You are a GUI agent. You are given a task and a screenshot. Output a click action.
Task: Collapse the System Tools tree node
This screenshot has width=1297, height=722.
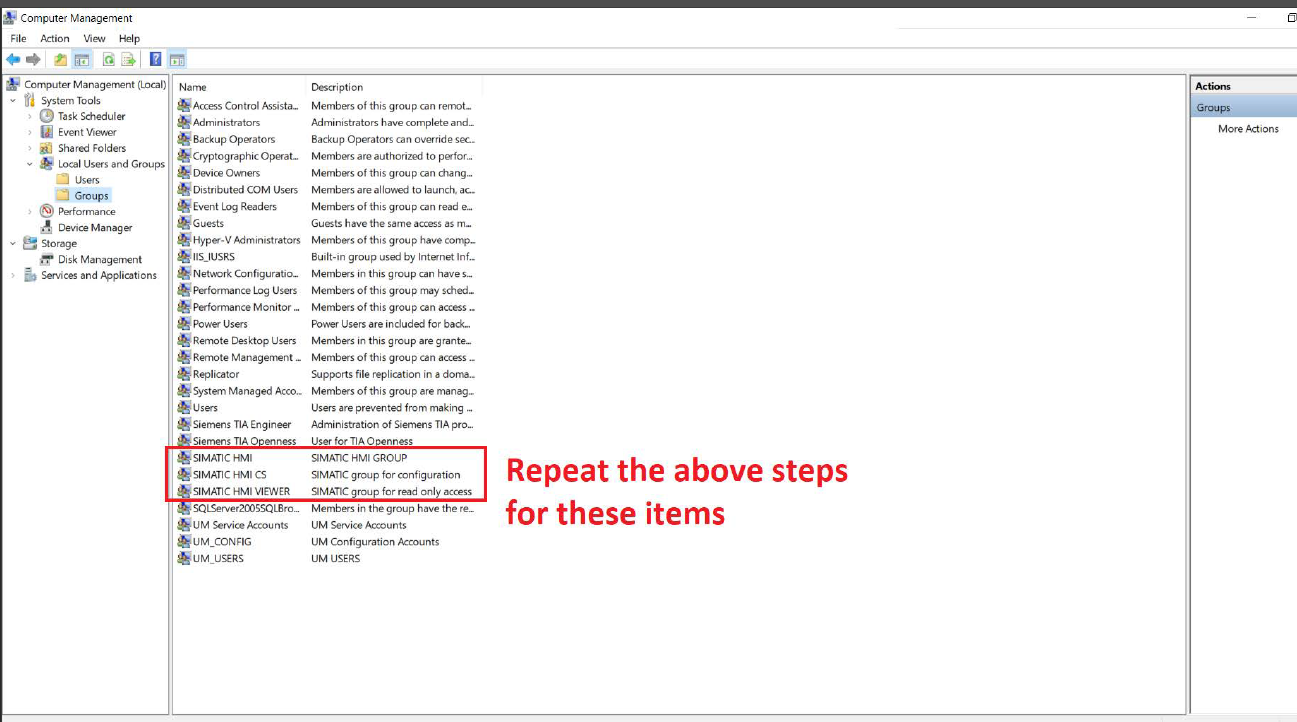coord(13,100)
